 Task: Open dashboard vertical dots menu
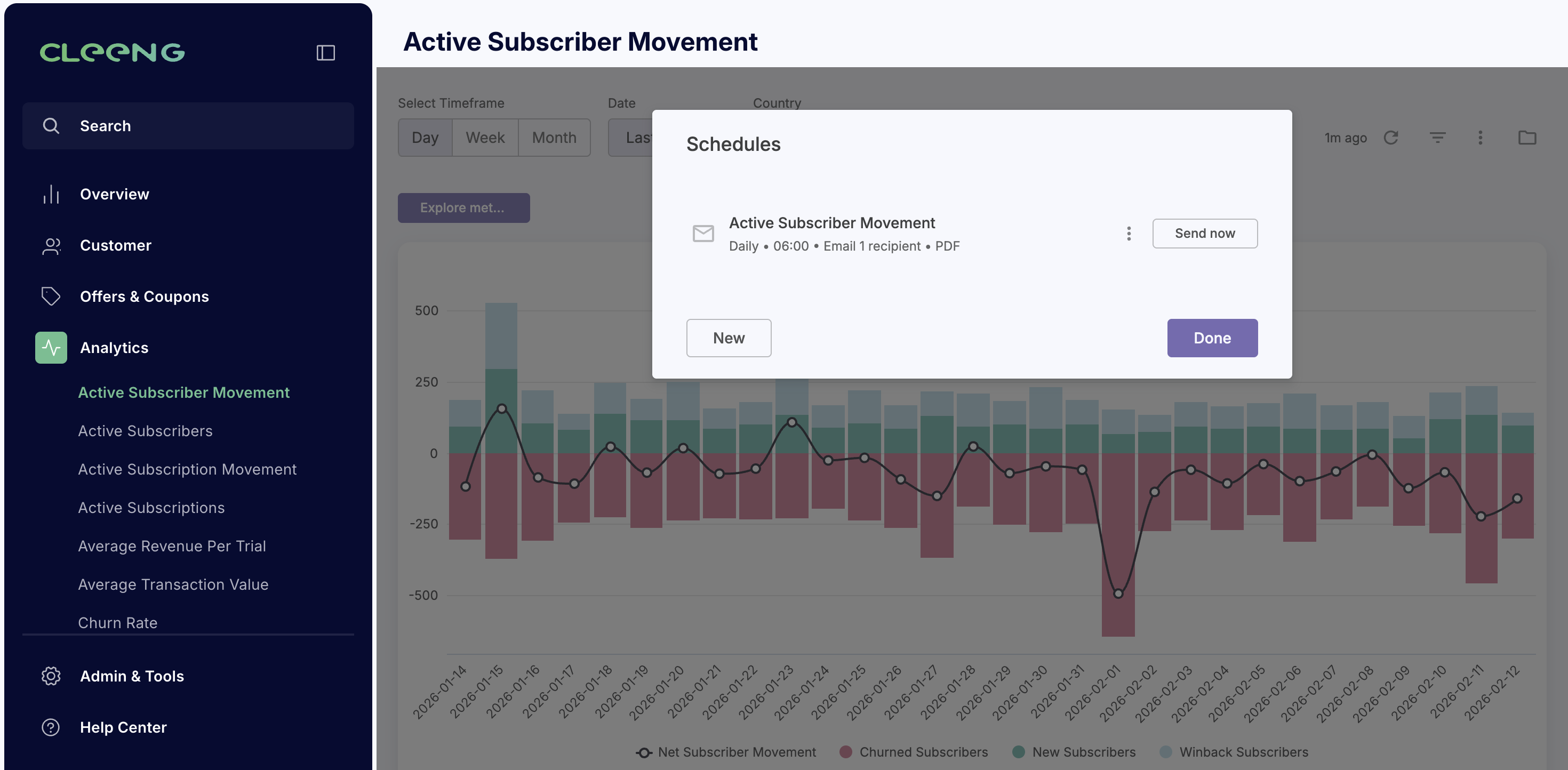click(1481, 138)
